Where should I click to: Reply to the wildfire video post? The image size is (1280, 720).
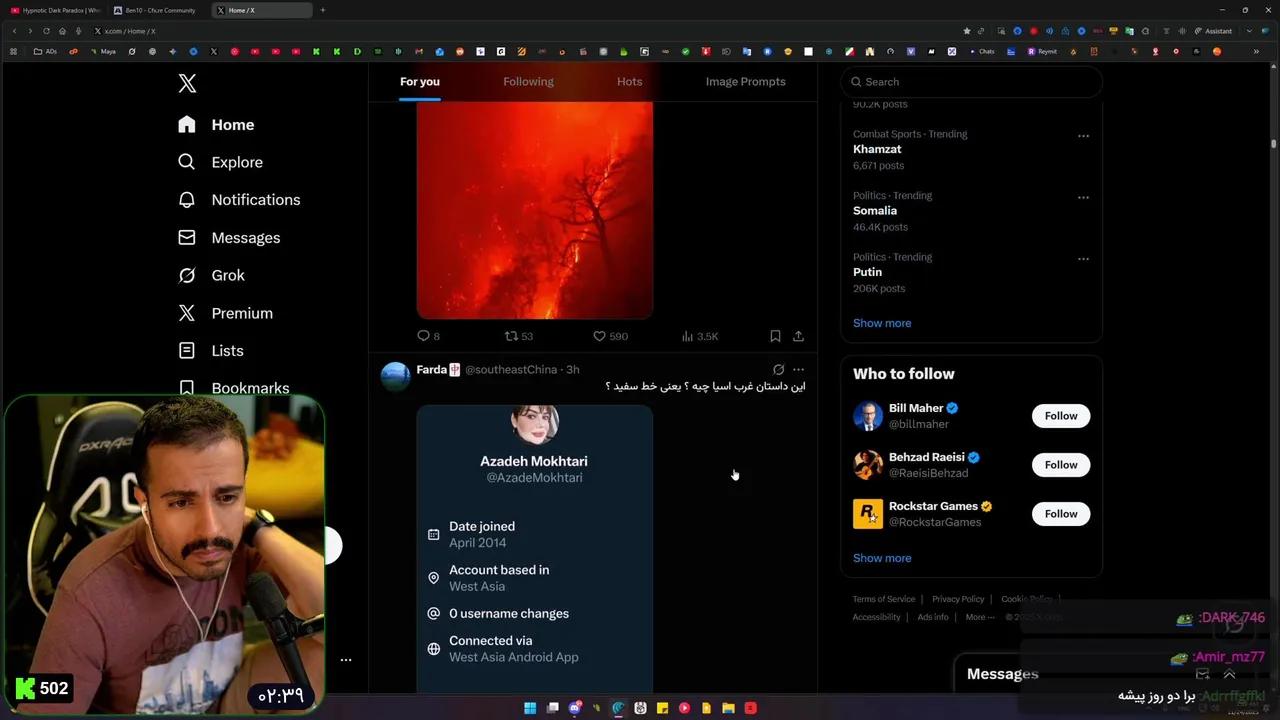(424, 336)
